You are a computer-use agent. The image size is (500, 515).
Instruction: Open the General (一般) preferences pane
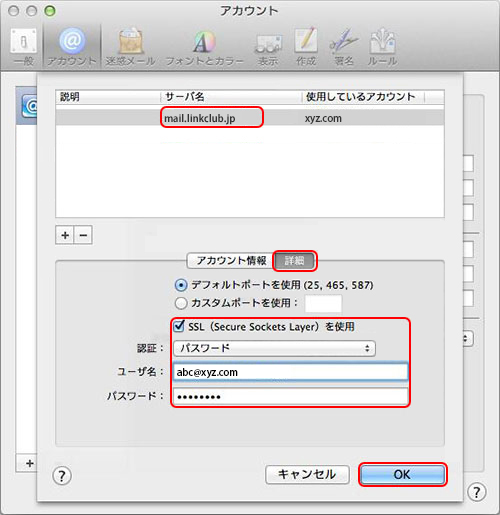tap(24, 47)
